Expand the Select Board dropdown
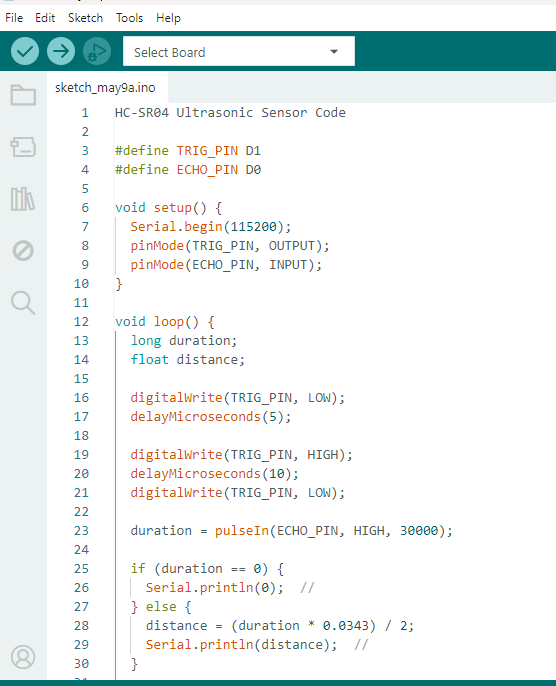The width and height of the screenshot is (556, 686). click(239, 52)
